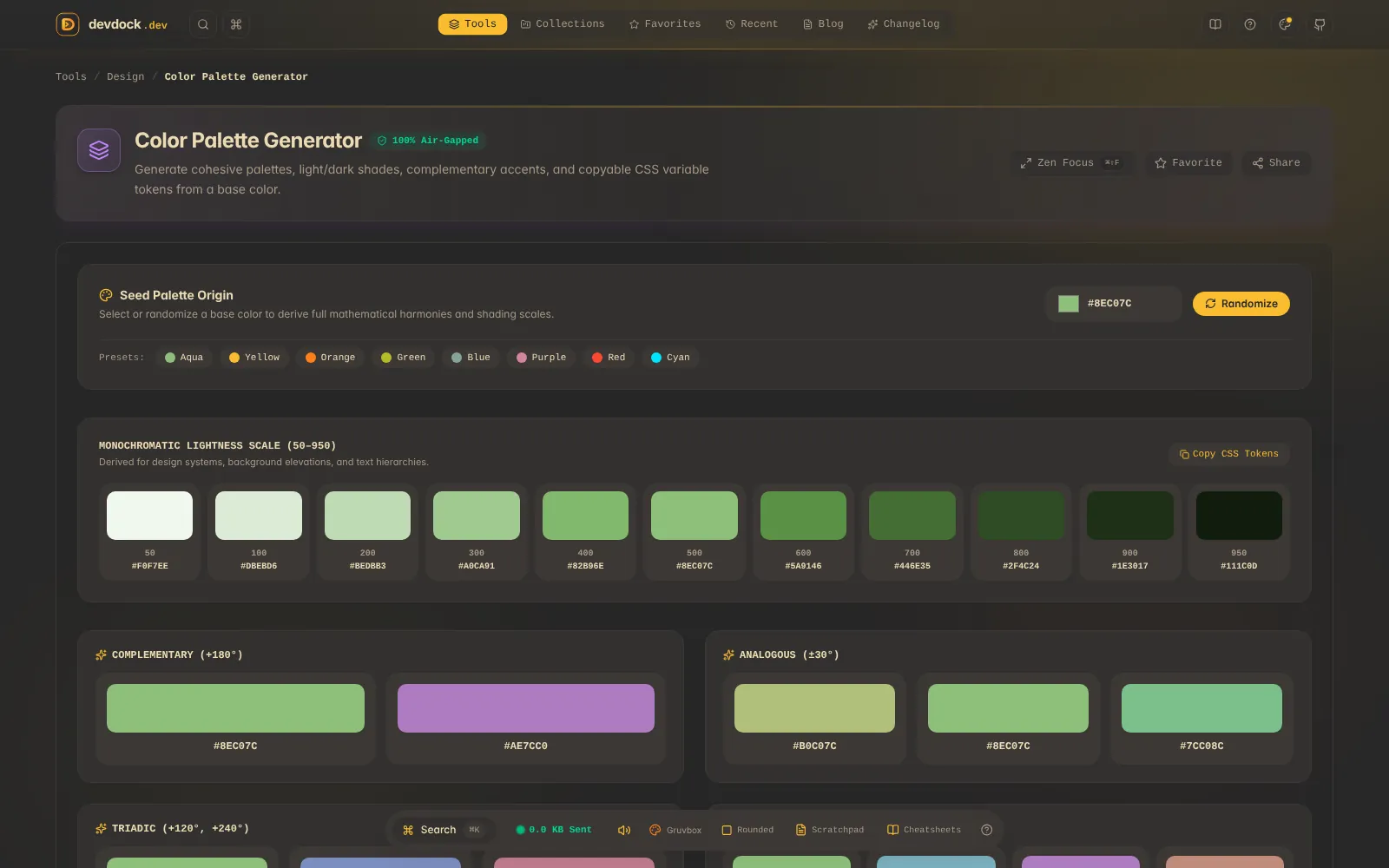Navigate to Tools breadcrumb
This screenshot has width=1389, height=868.
click(71, 76)
